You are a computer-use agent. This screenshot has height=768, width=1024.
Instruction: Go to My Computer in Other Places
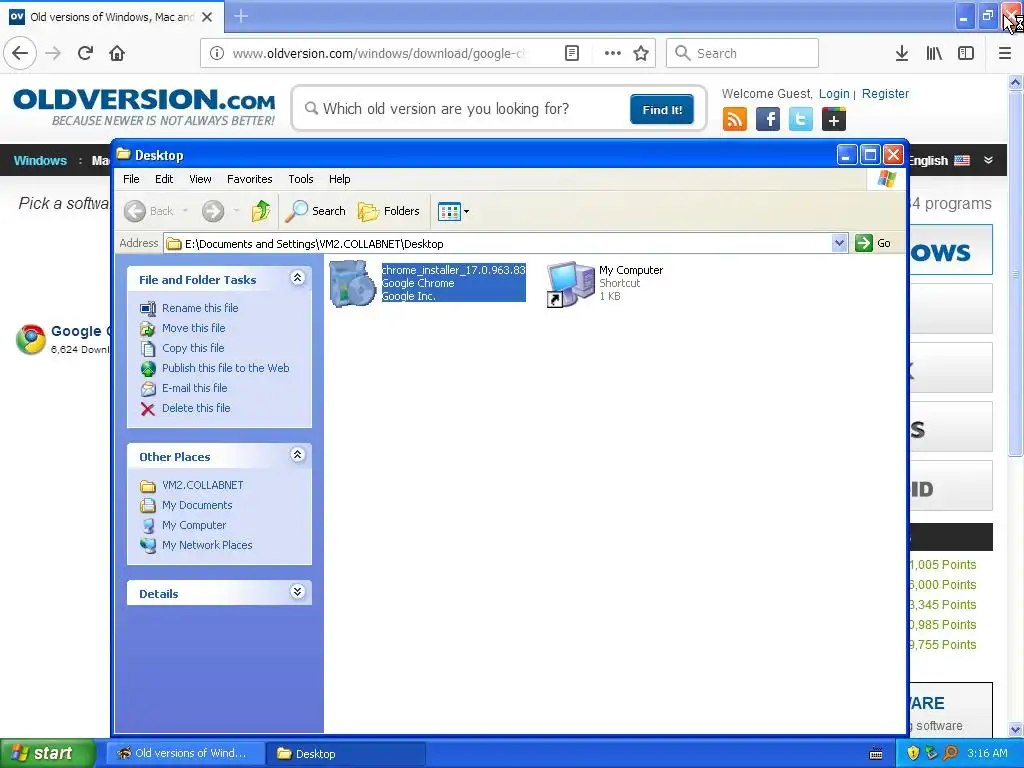click(194, 525)
